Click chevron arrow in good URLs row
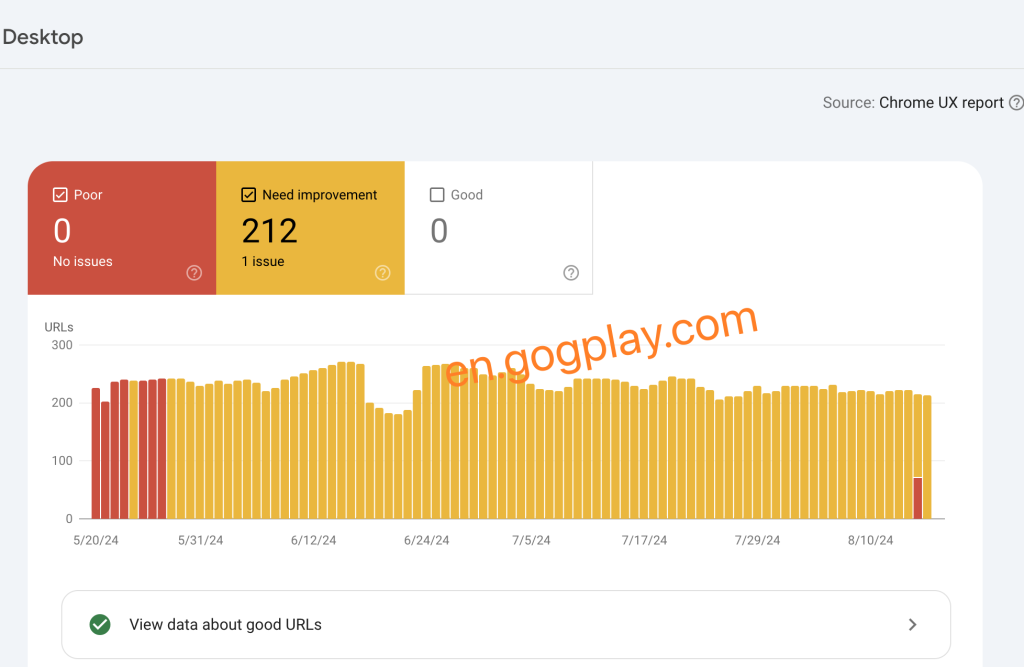This screenshot has height=667, width=1024. pos(912,625)
